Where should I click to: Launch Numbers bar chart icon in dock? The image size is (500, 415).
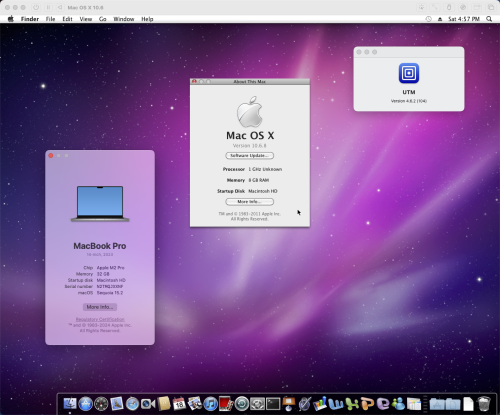click(320, 404)
